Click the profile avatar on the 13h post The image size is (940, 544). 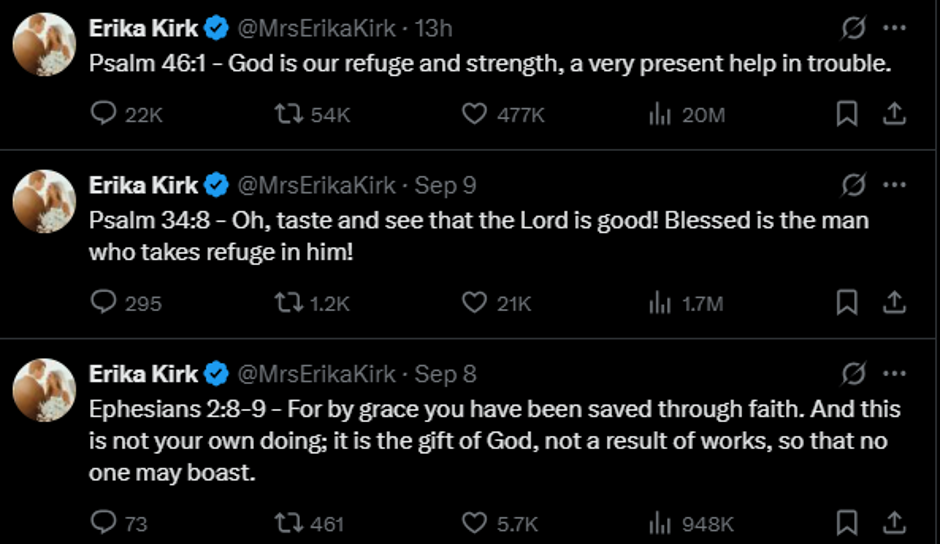click(44, 45)
